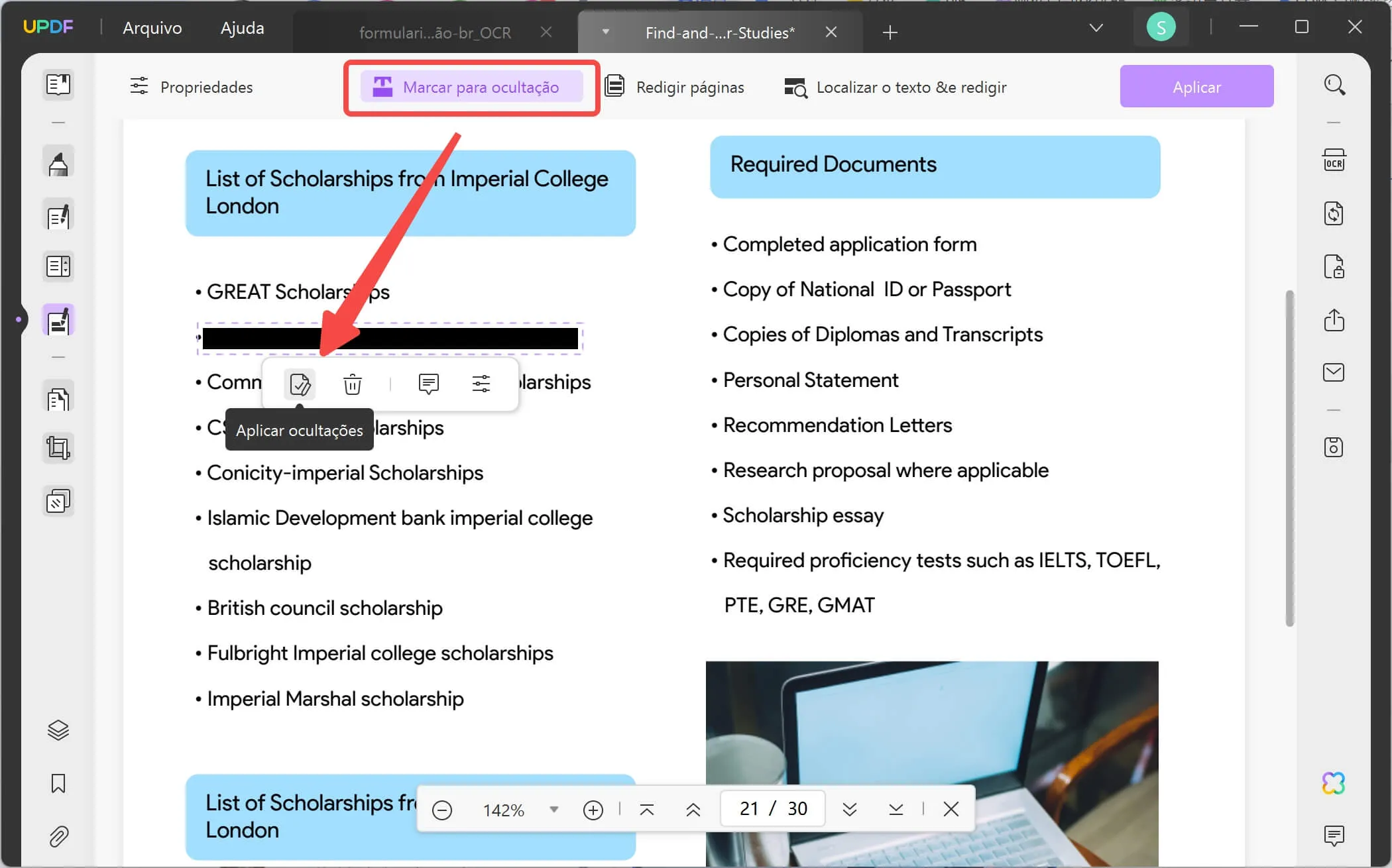The width and height of the screenshot is (1392, 868).
Task: Open the Watermark and background tool
Action: (58, 502)
